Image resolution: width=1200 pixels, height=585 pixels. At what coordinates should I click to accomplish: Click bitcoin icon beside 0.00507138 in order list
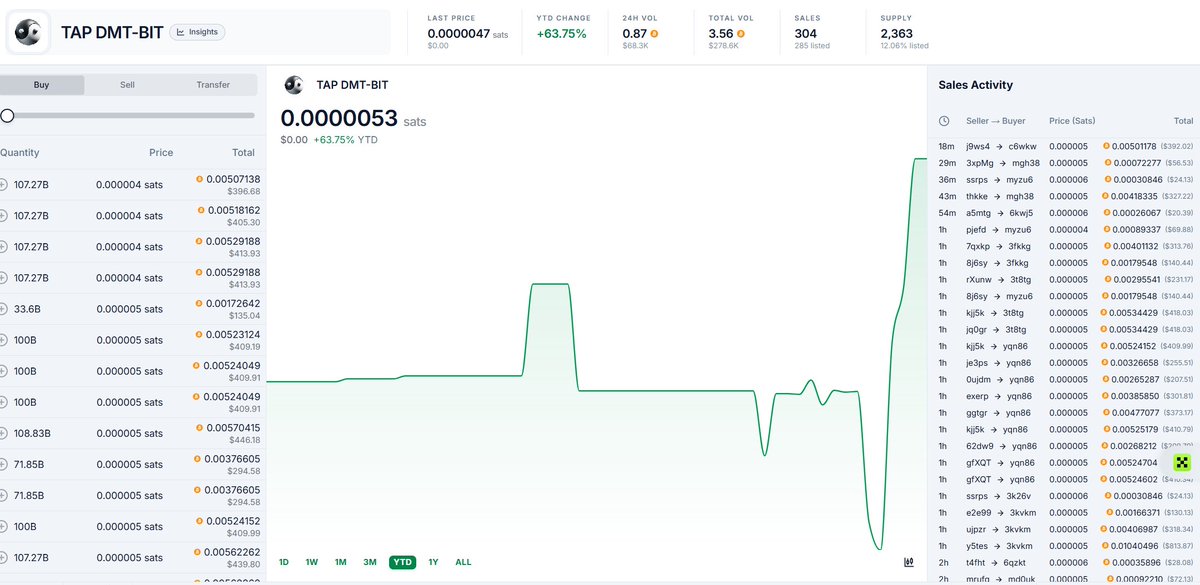(x=199, y=179)
